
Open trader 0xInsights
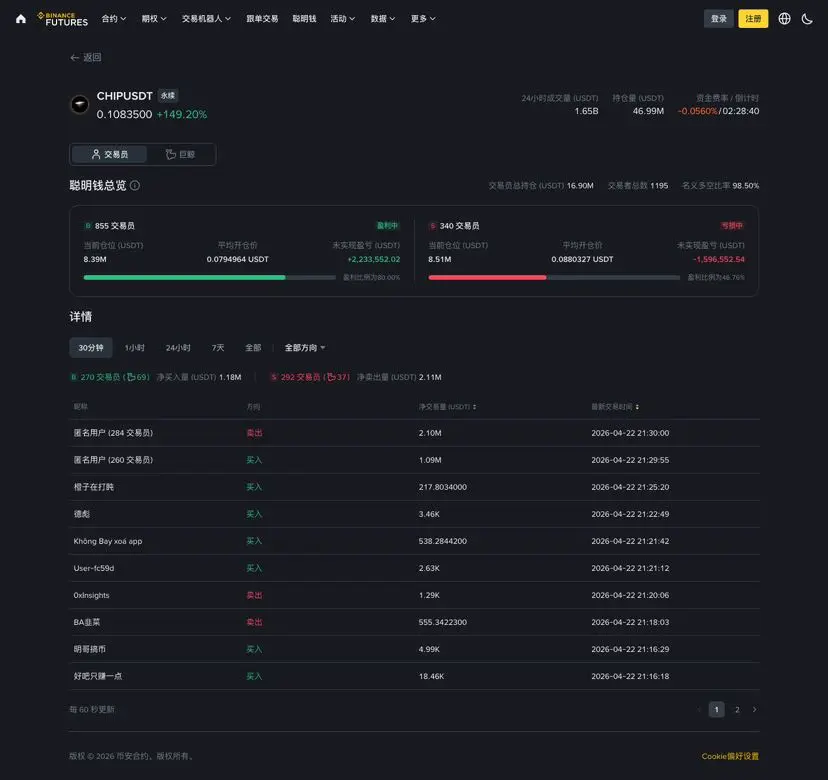91,595
